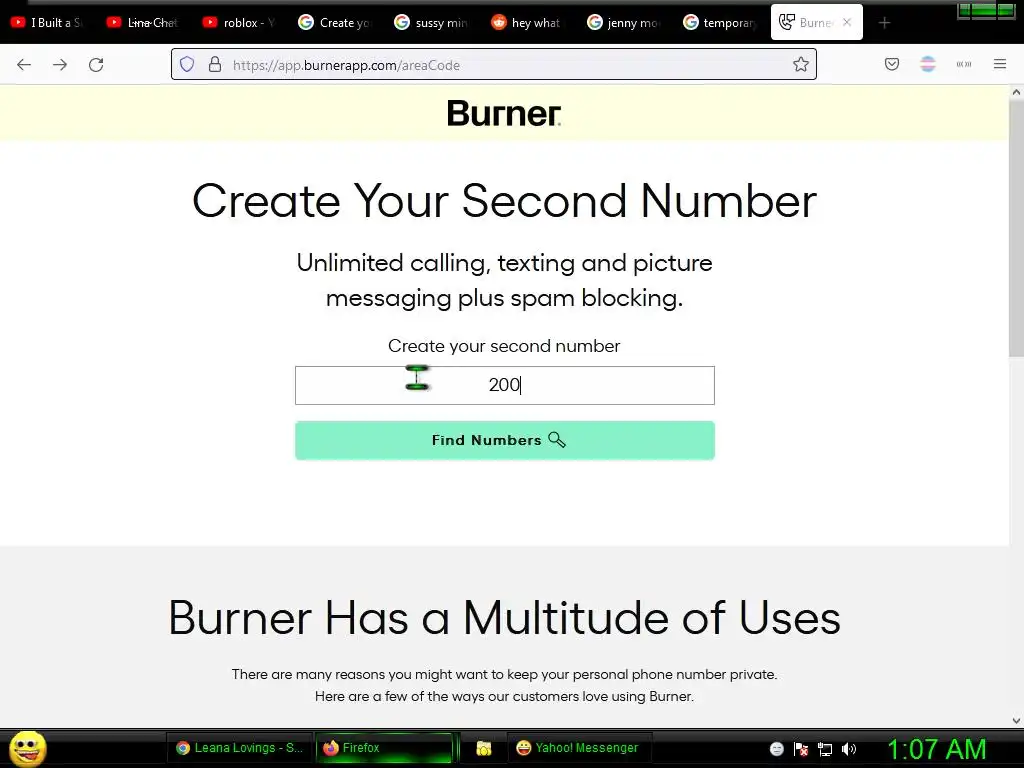Viewport: 1024px width, 768px height.
Task: Bookmark this page with the star icon
Action: point(801,65)
